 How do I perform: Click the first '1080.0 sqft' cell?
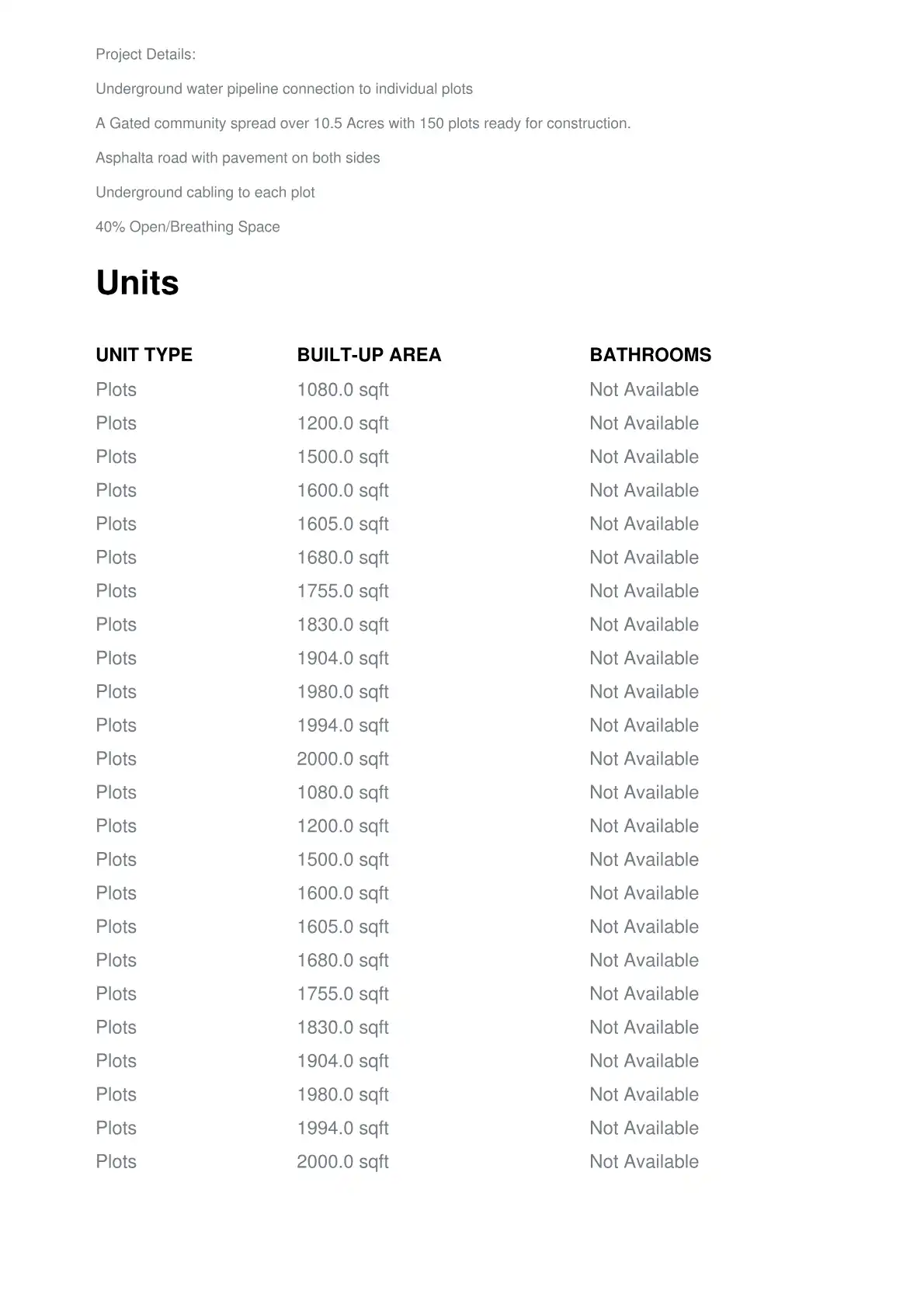(342, 390)
